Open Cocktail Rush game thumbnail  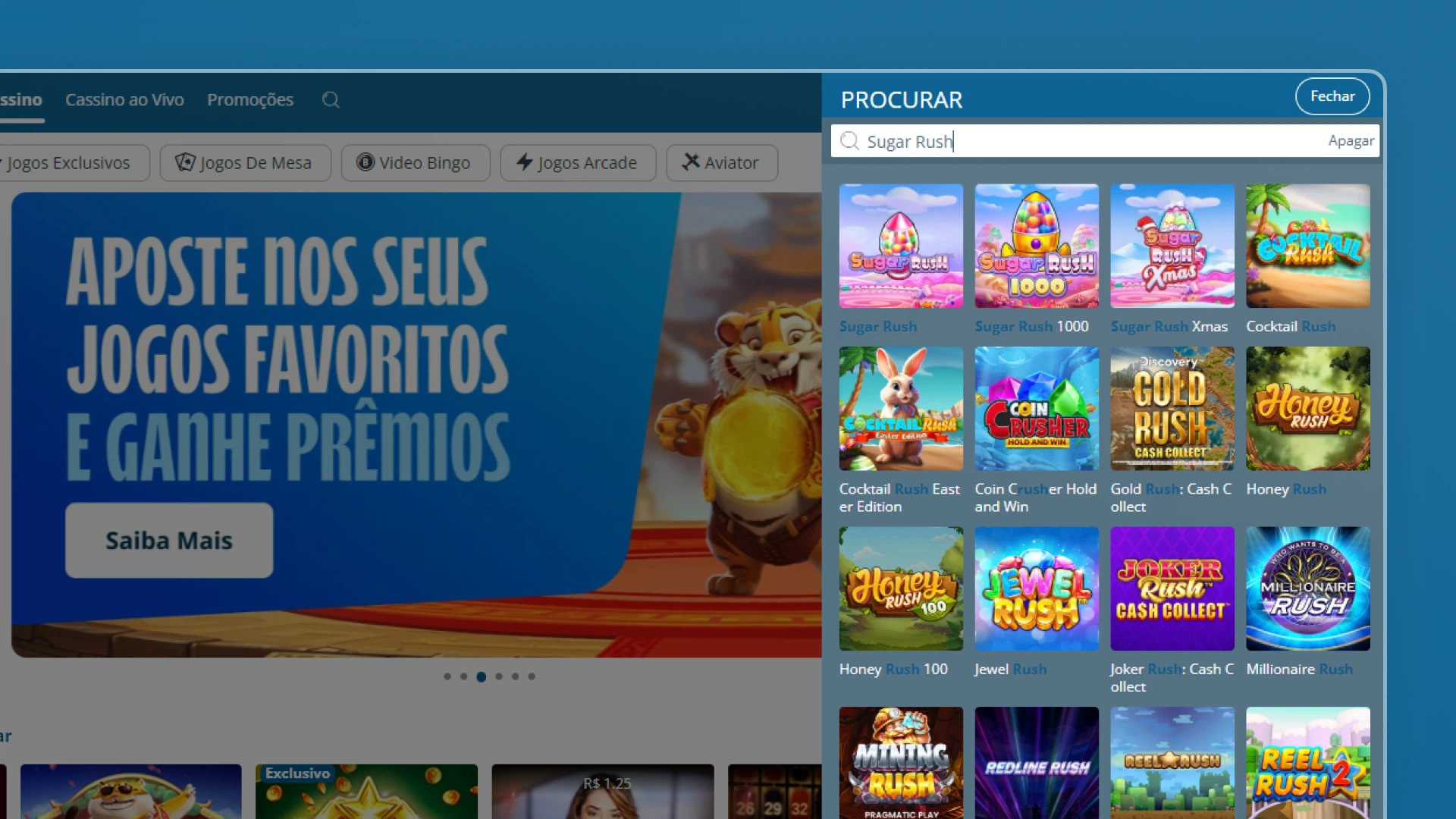(1308, 246)
